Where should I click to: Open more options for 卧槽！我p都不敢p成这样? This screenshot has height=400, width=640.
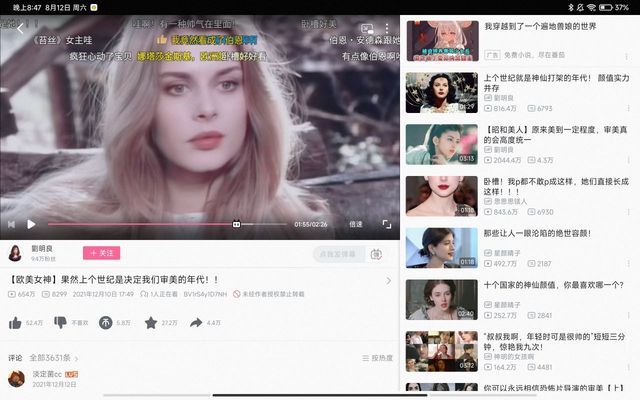[x=628, y=212]
